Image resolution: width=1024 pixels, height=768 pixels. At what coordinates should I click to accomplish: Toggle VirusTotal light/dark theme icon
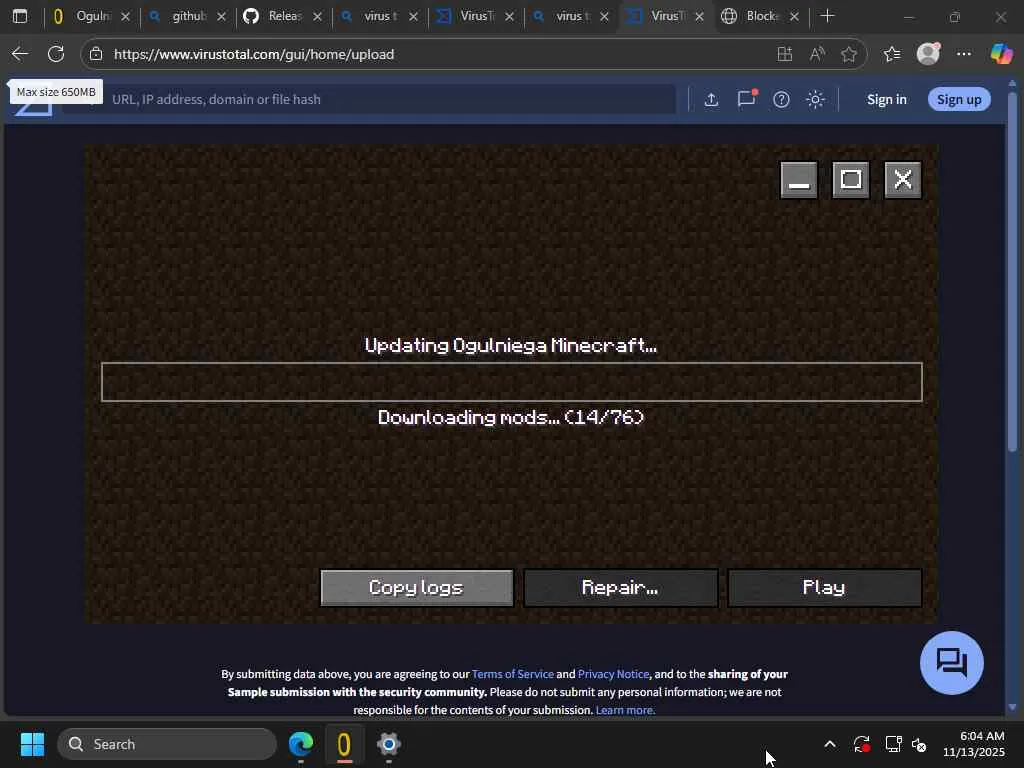tap(815, 99)
